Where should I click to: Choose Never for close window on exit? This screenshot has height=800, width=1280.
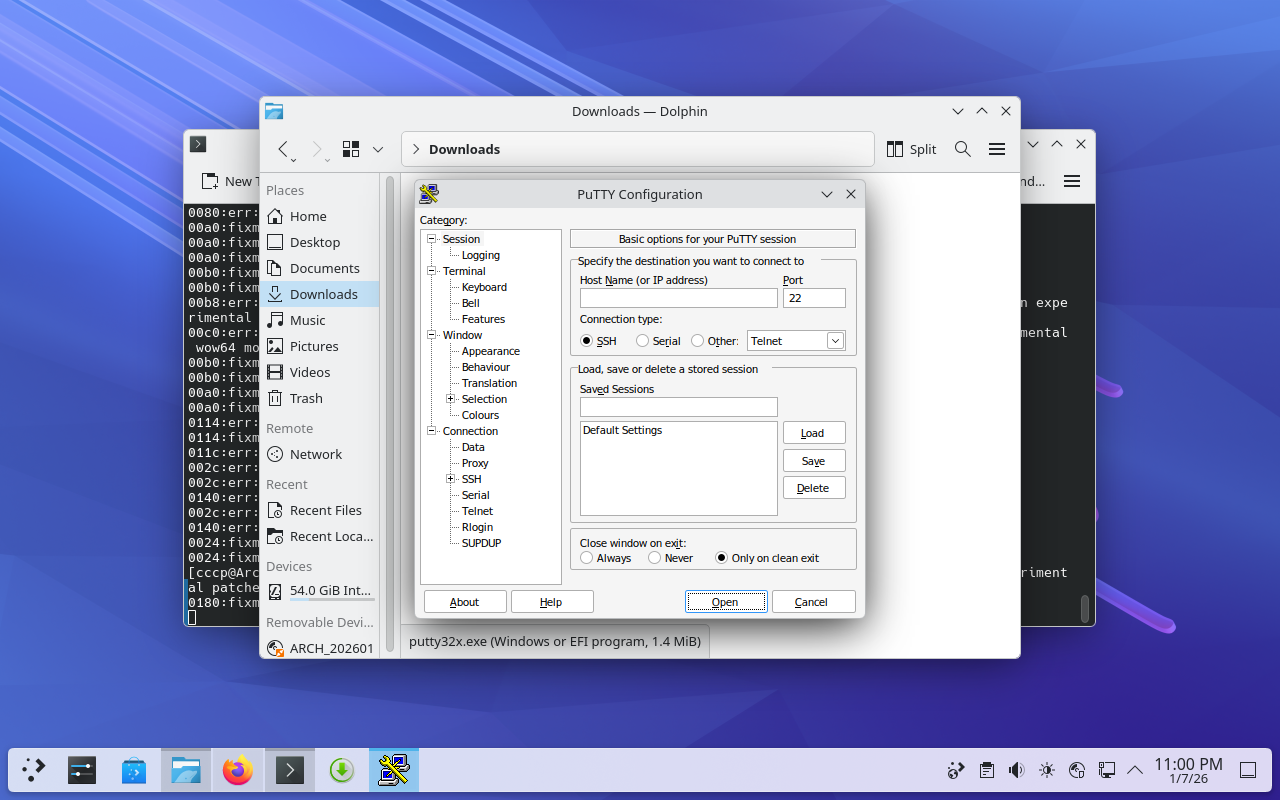(x=655, y=558)
